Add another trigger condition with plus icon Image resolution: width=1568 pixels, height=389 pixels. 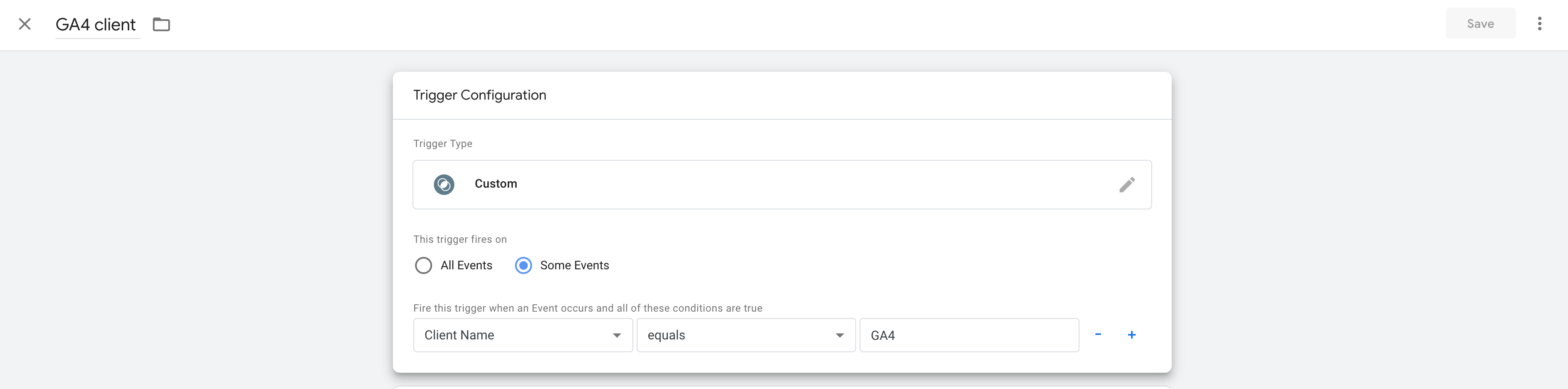(x=1132, y=335)
